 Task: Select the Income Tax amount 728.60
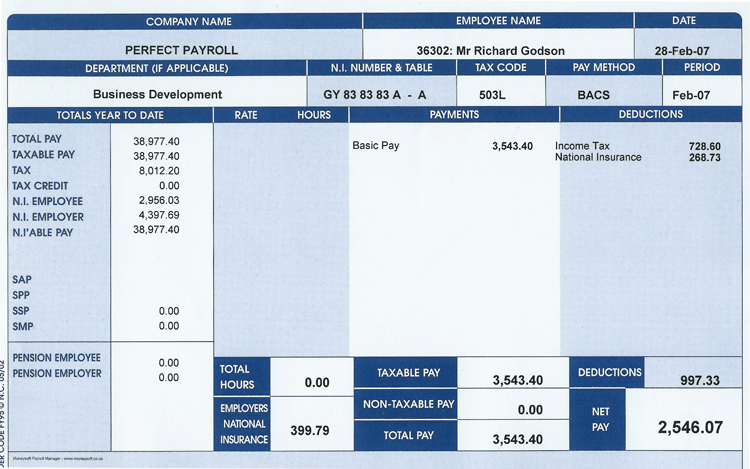click(704, 146)
